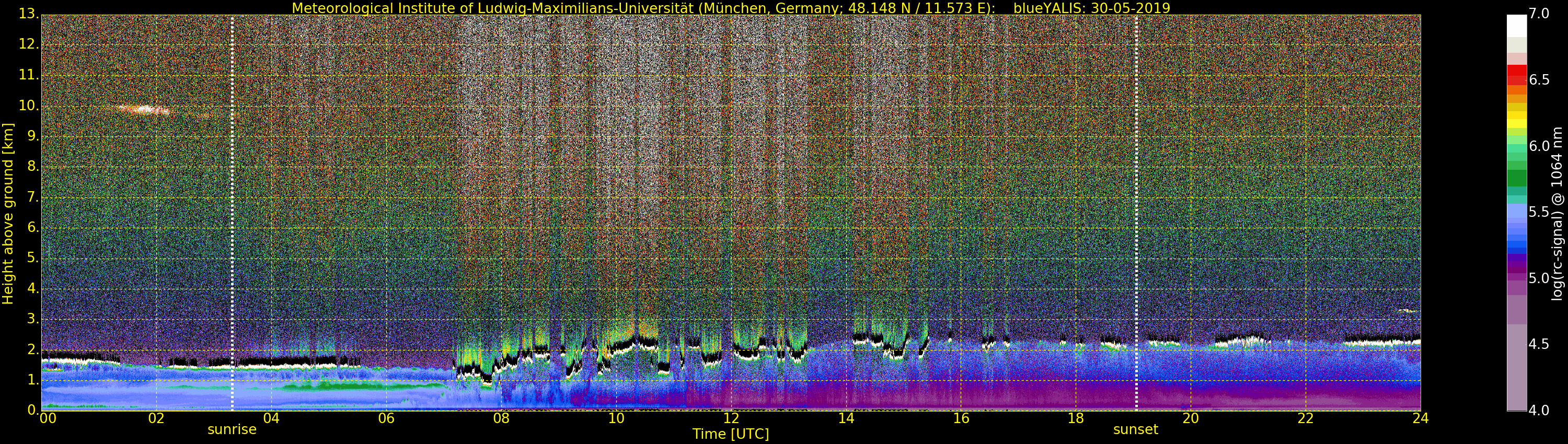Click the '6.' height tick label

[x=33, y=227]
